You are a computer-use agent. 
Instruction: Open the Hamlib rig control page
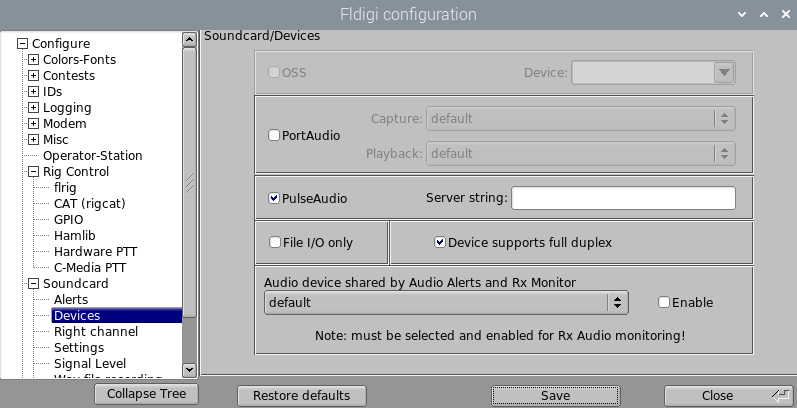coord(74,236)
